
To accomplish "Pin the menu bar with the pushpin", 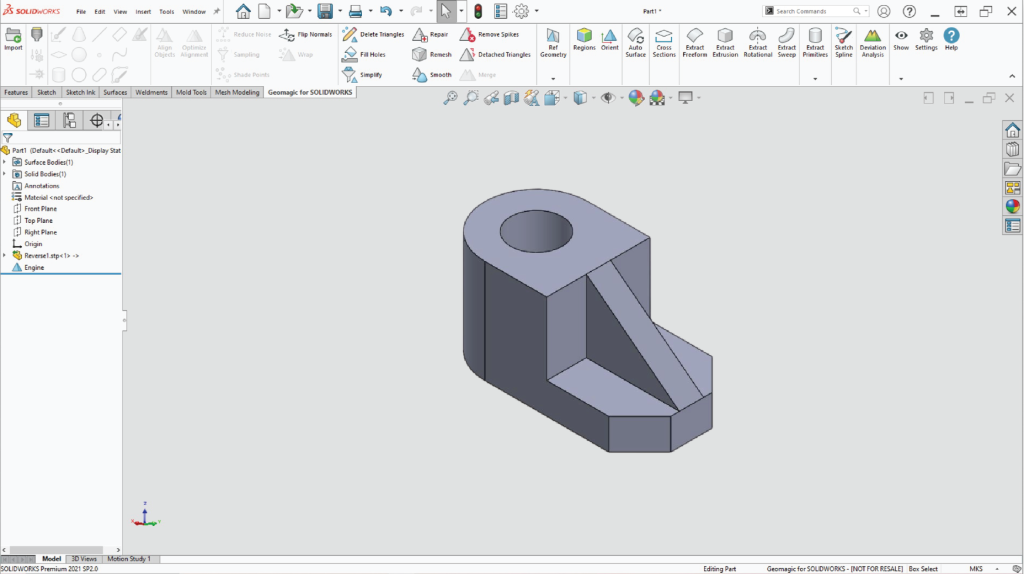I will 217,11.
